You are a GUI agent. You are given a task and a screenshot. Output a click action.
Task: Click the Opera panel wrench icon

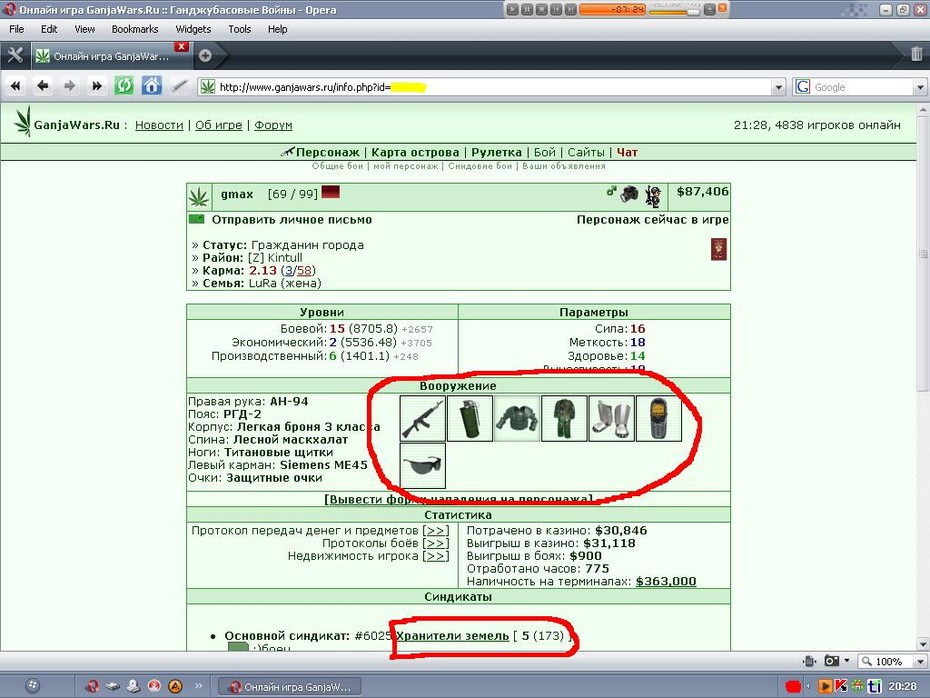pyautogui.click(x=15, y=55)
